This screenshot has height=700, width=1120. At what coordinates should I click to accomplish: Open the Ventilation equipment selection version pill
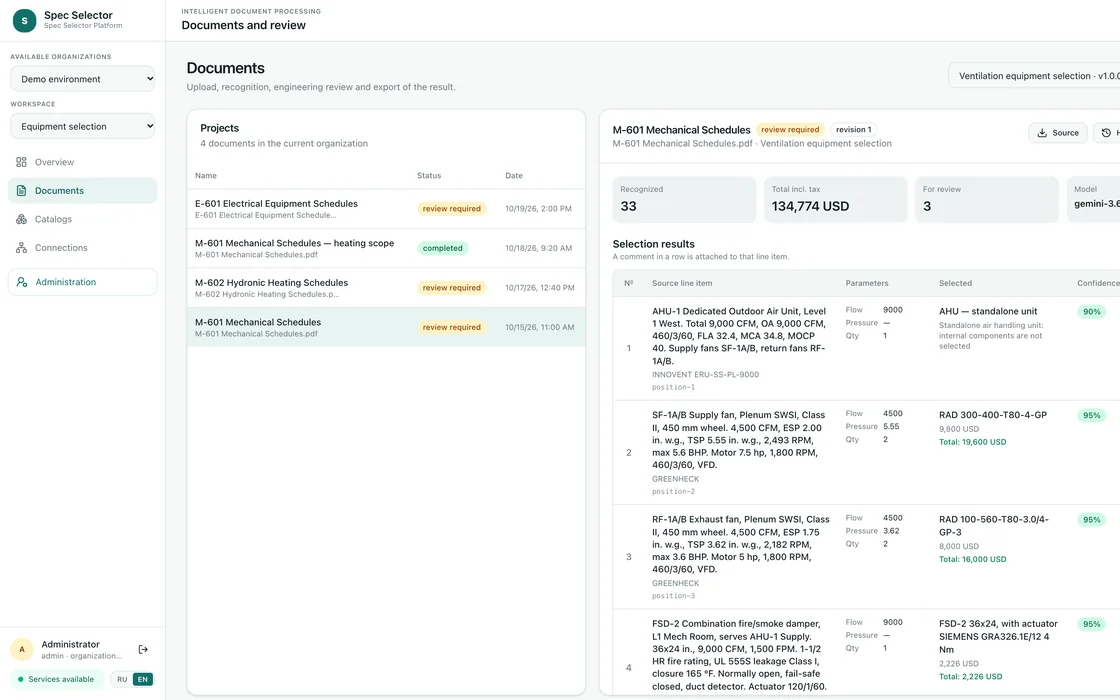coord(1036,76)
